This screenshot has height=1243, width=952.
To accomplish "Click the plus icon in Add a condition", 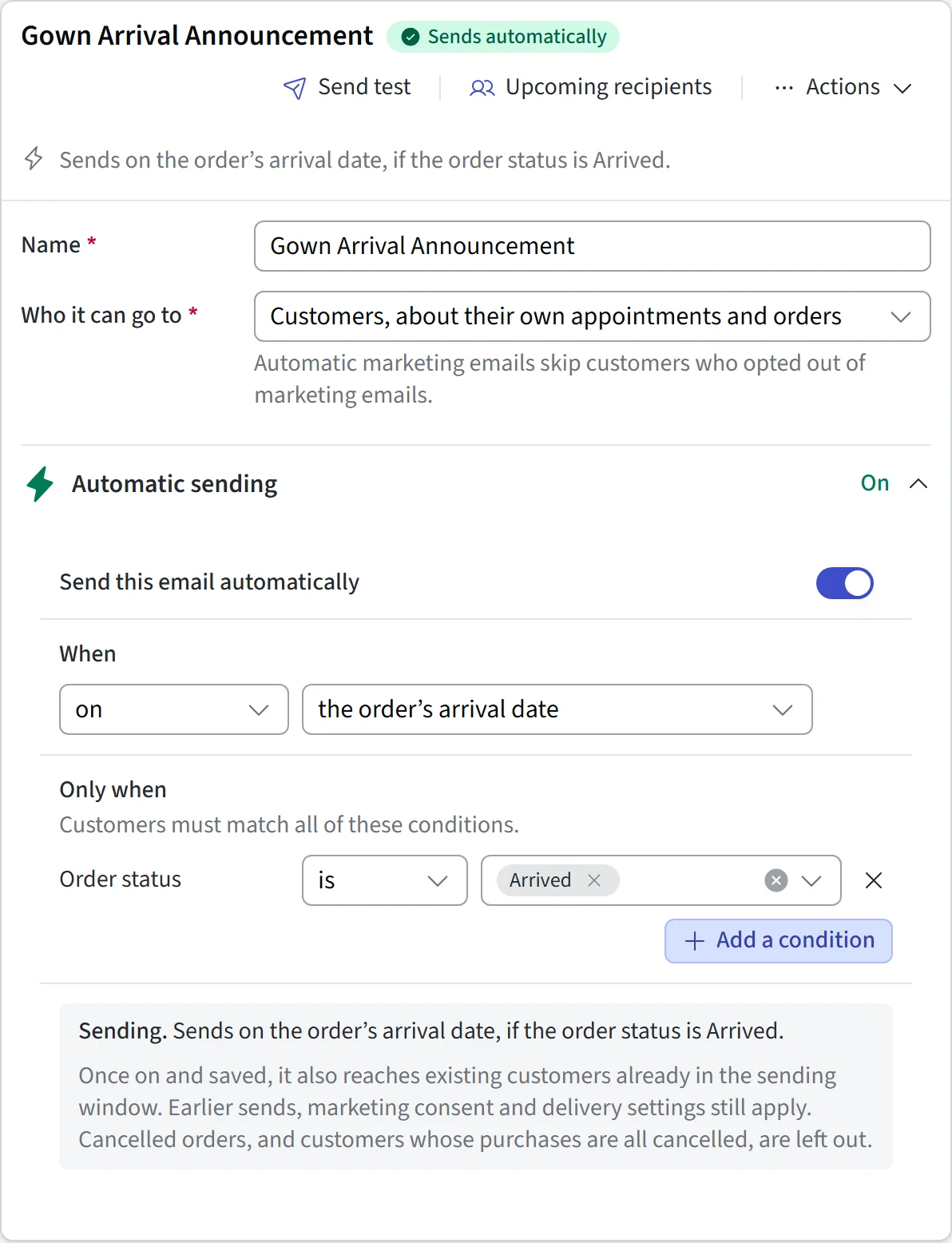I will click(695, 941).
